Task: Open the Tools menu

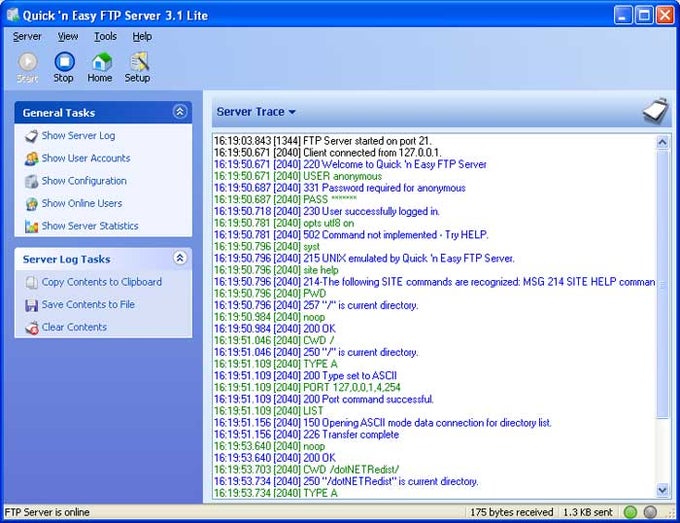Action: click(105, 36)
